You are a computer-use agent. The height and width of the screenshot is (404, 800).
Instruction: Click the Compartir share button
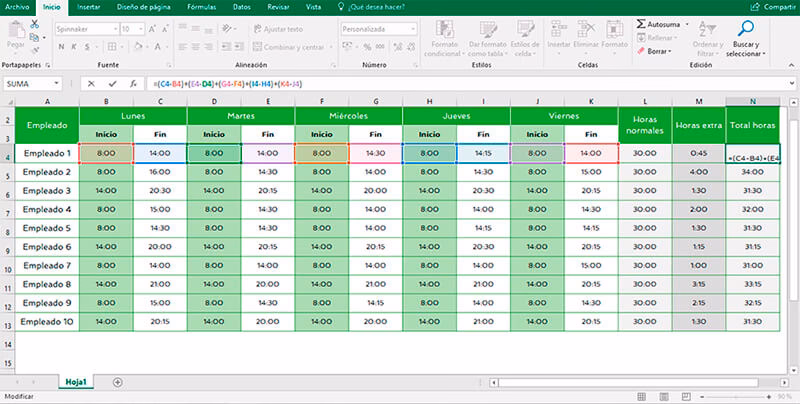(x=773, y=7)
